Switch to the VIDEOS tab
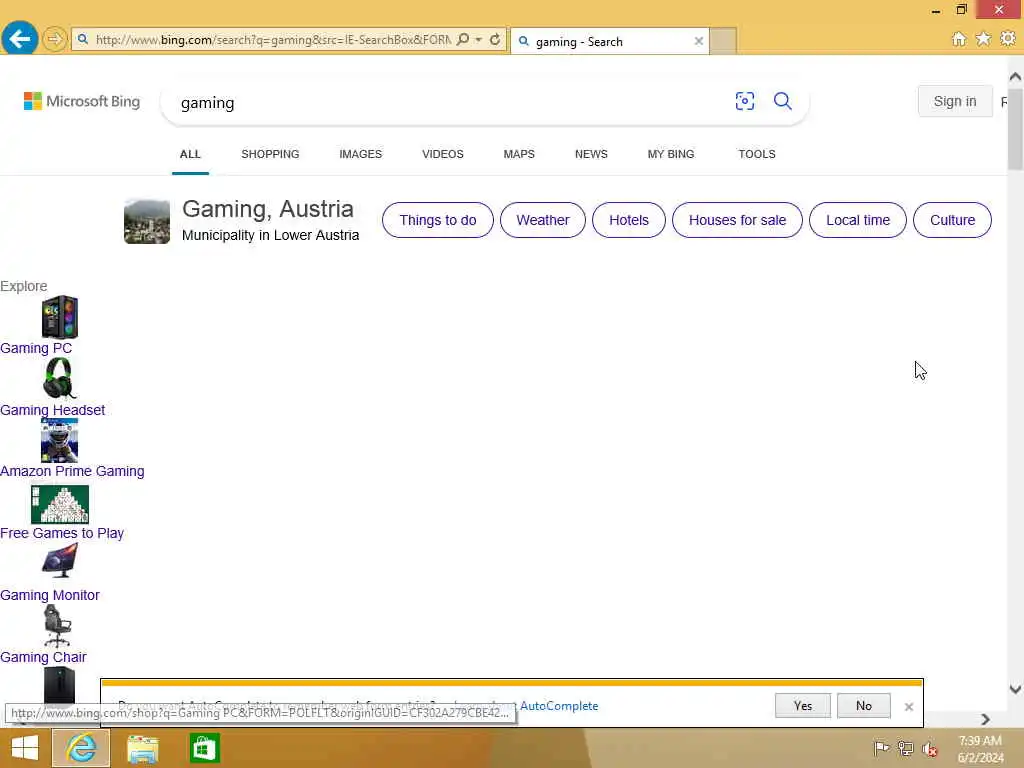1024x768 pixels. pos(442,154)
